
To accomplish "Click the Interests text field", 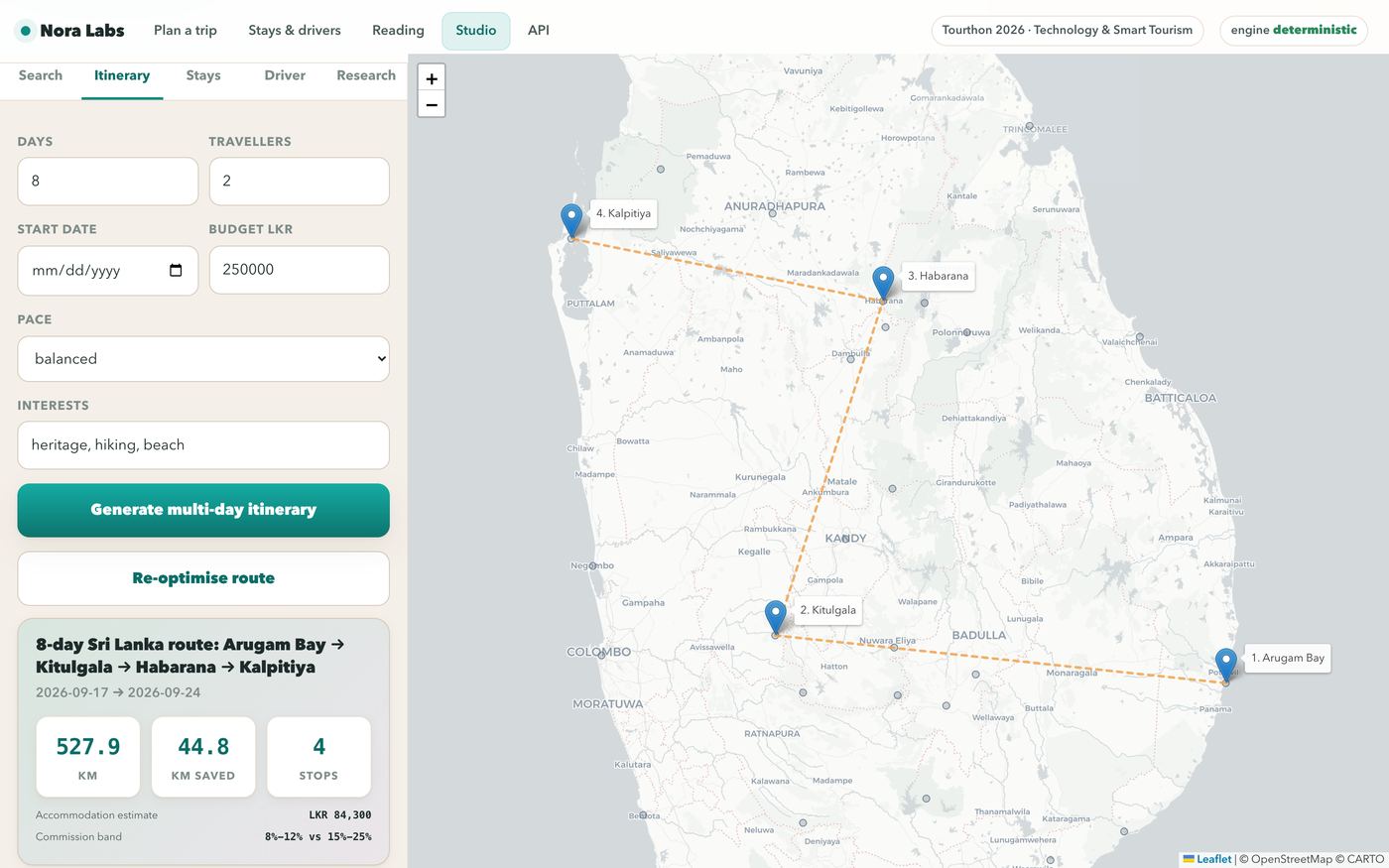I will tap(203, 445).
